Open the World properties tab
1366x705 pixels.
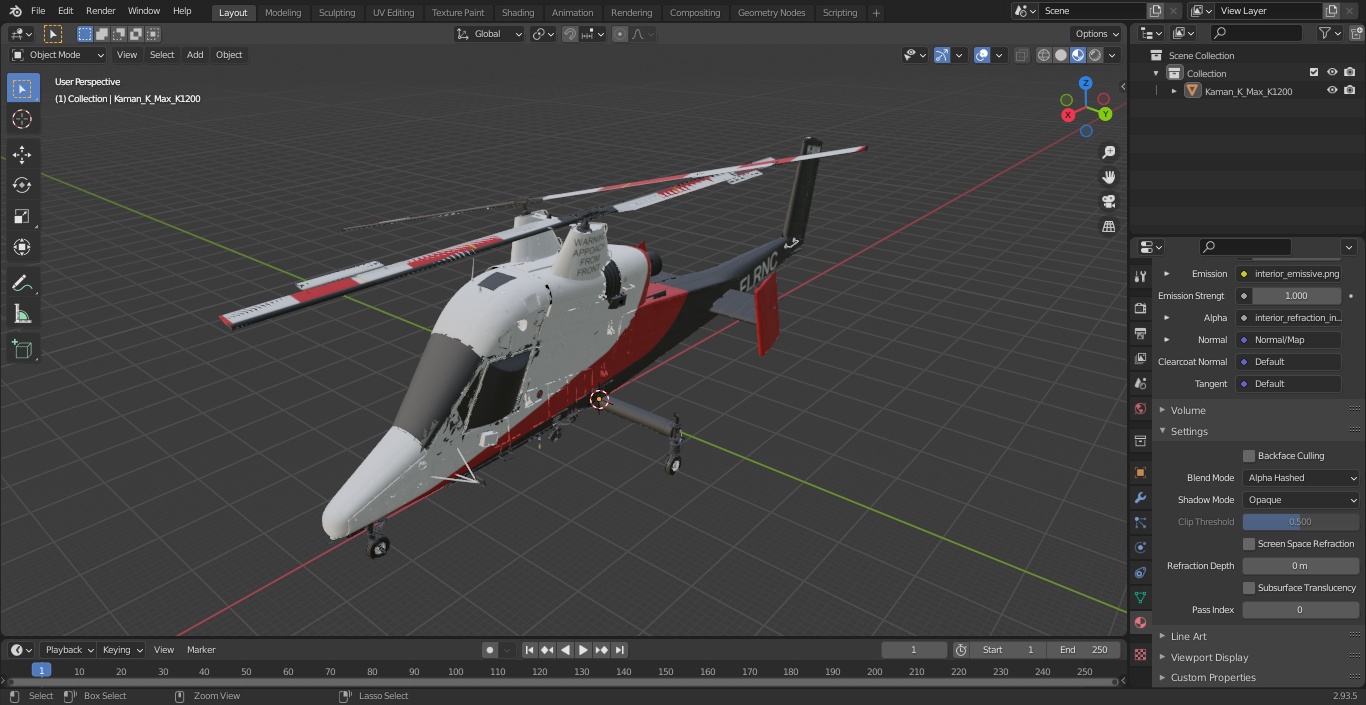(1140, 409)
